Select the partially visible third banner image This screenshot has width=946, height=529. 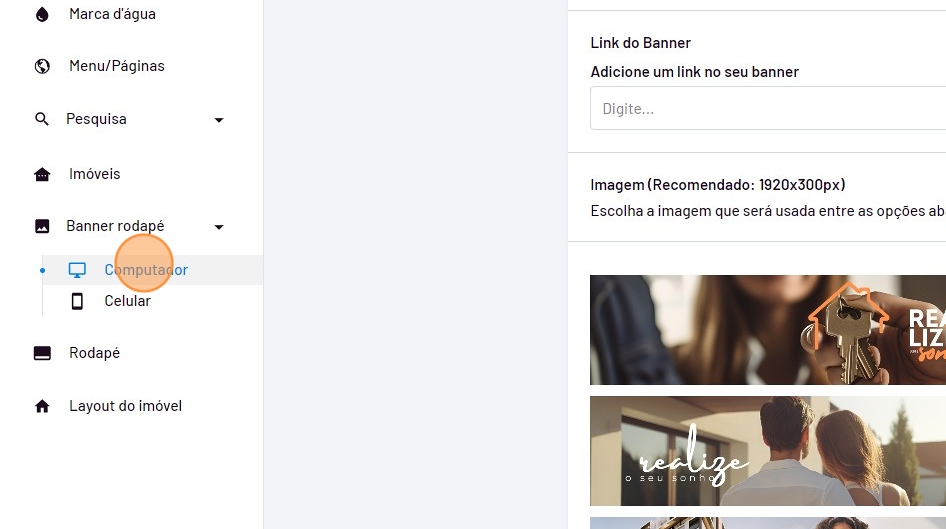[767, 523]
